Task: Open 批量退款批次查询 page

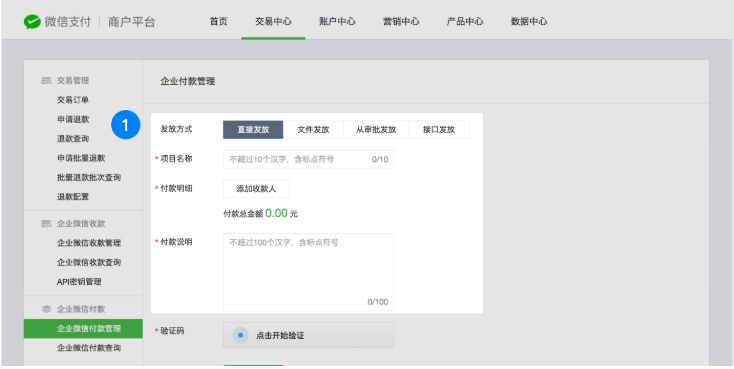Action: point(89,177)
